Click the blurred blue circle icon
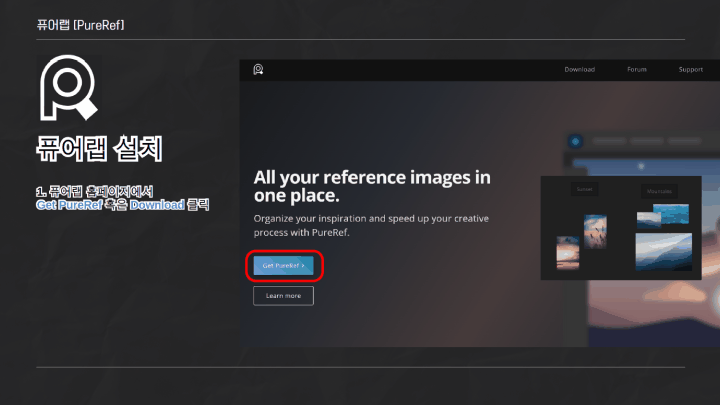Image resolution: width=720 pixels, height=405 pixels. point(575,141)
